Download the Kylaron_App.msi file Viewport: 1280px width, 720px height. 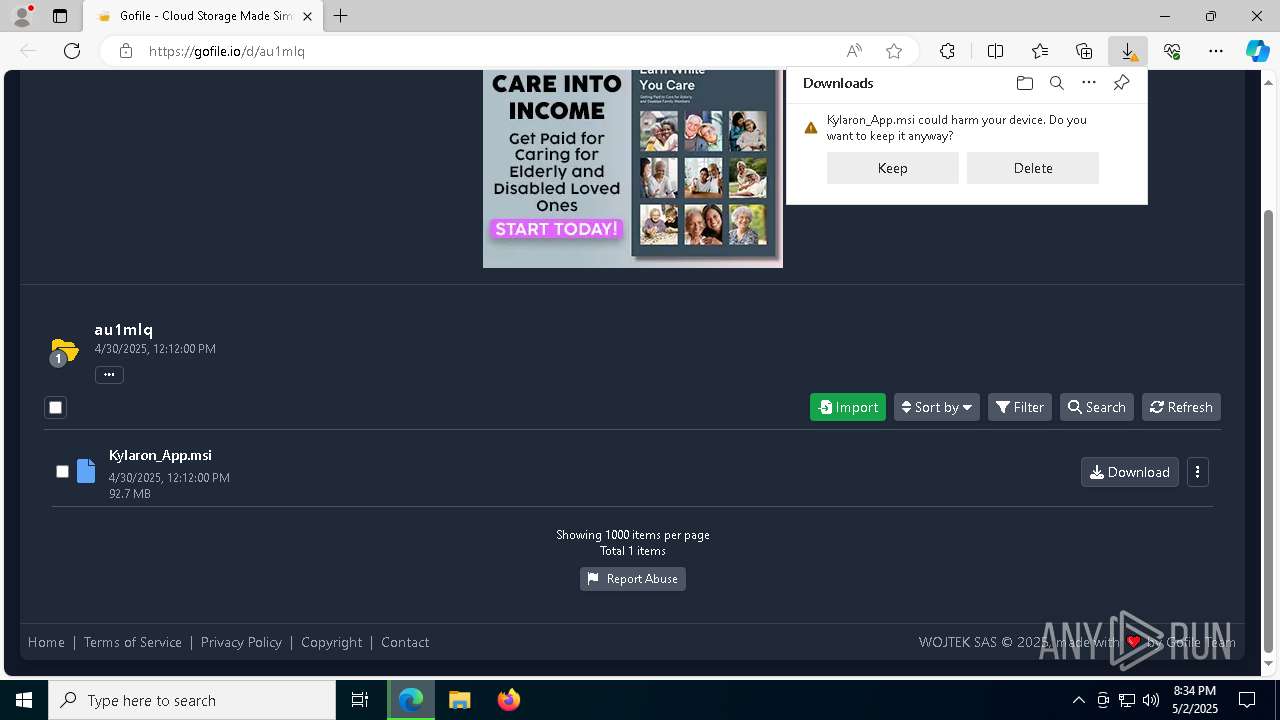[x=1130, y=472]
